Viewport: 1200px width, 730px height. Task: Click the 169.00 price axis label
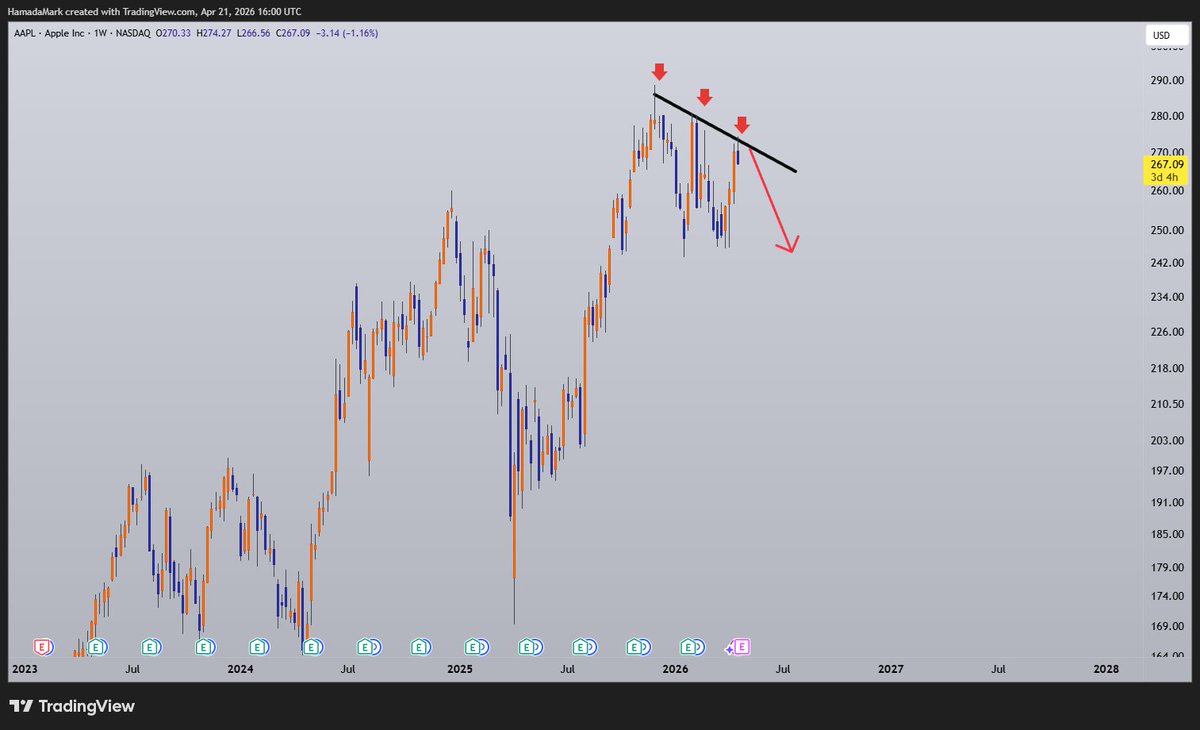click(1167, 626)
